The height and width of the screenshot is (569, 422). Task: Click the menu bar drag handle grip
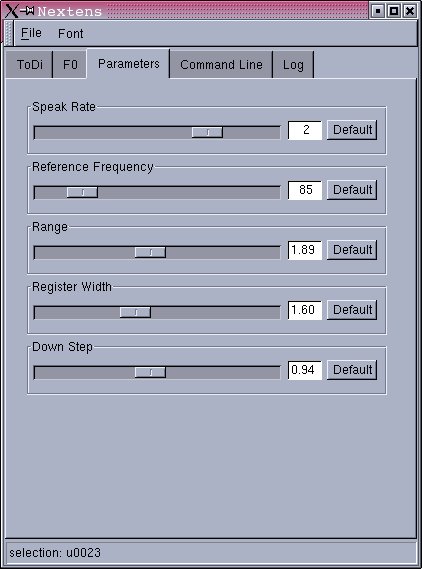[x=9, y=33]
